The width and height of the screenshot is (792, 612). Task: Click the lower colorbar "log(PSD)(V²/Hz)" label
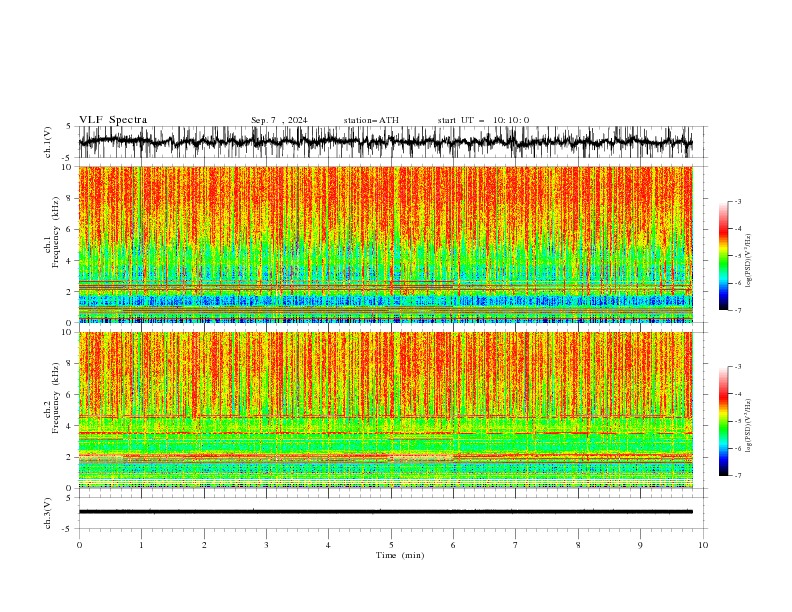point(748,425)
